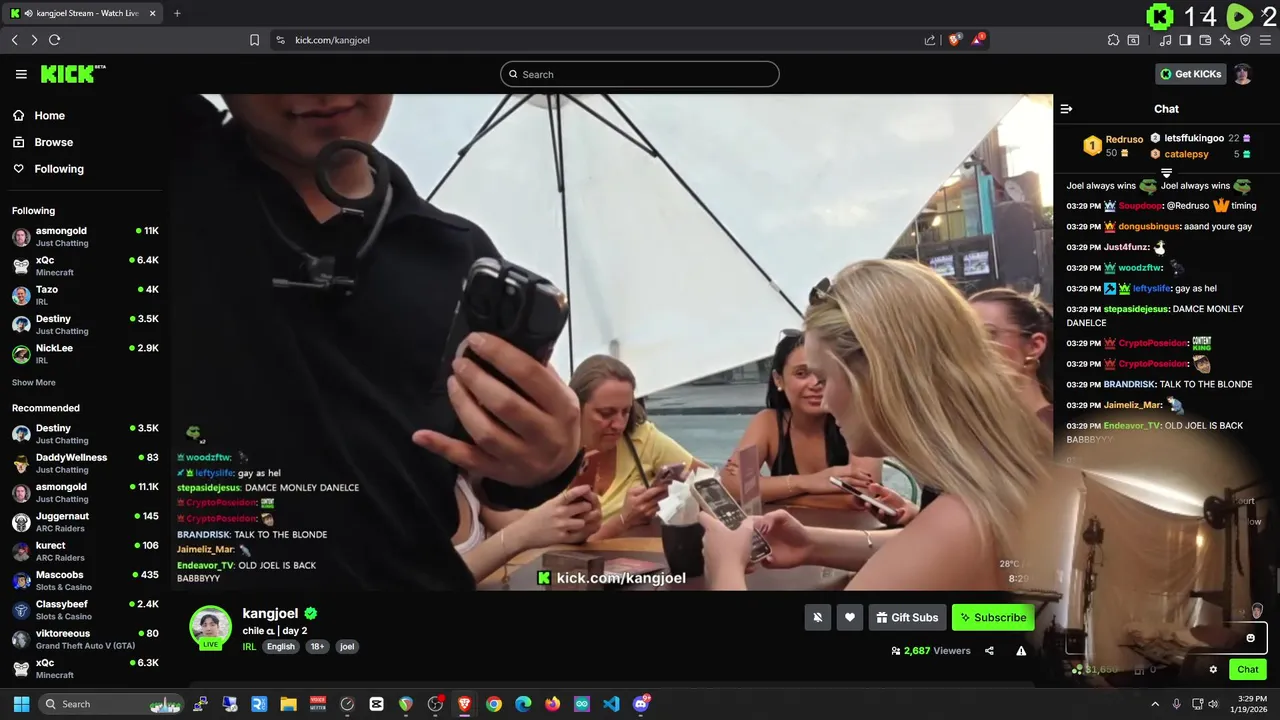Expand the pinned leaderboard handle in chat

pyautogui.click(x=1166, y=173)
